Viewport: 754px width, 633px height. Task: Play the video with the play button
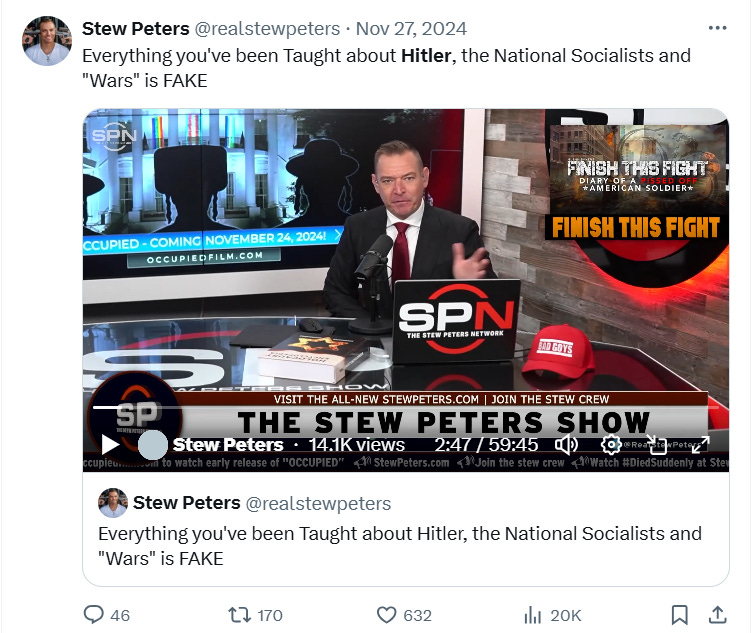tap(110, 444)
